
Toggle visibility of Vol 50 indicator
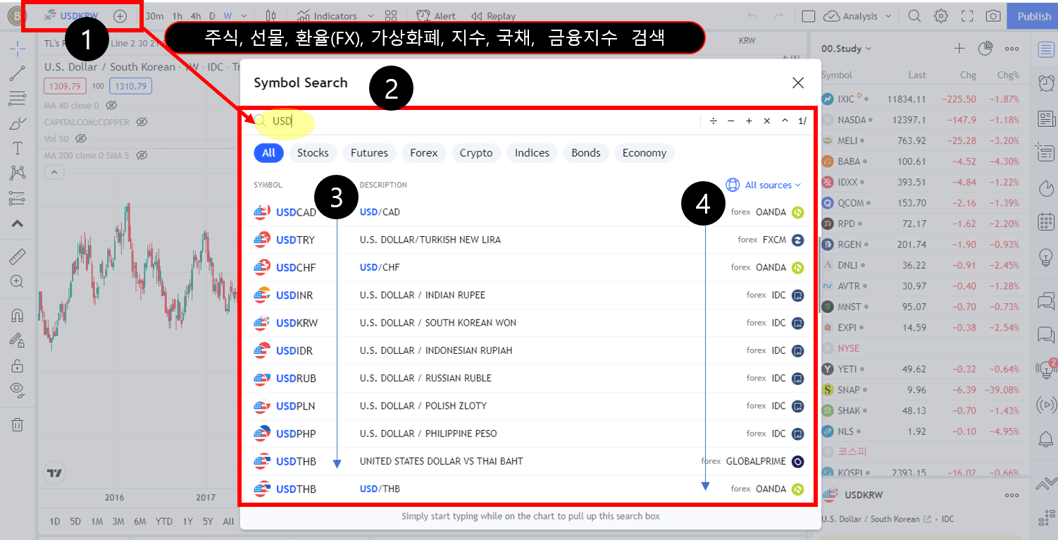81,138
